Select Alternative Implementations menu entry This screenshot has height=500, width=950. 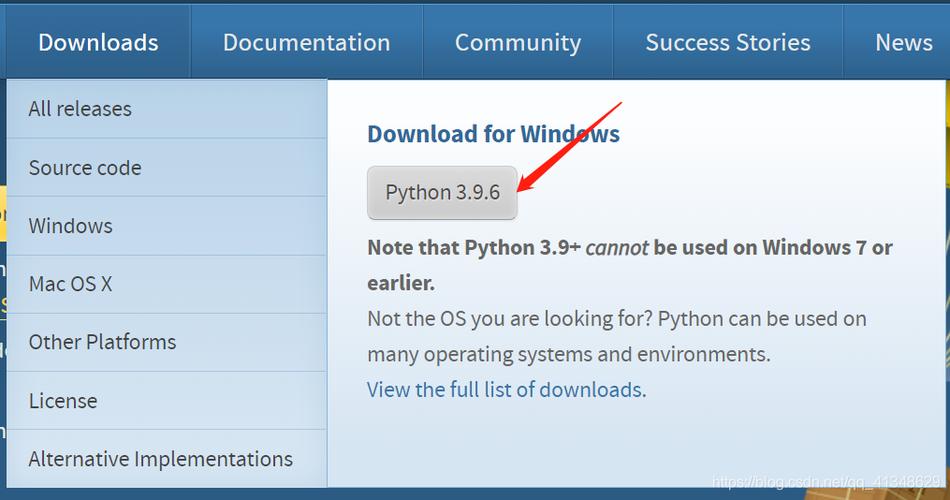click(167, 459)
